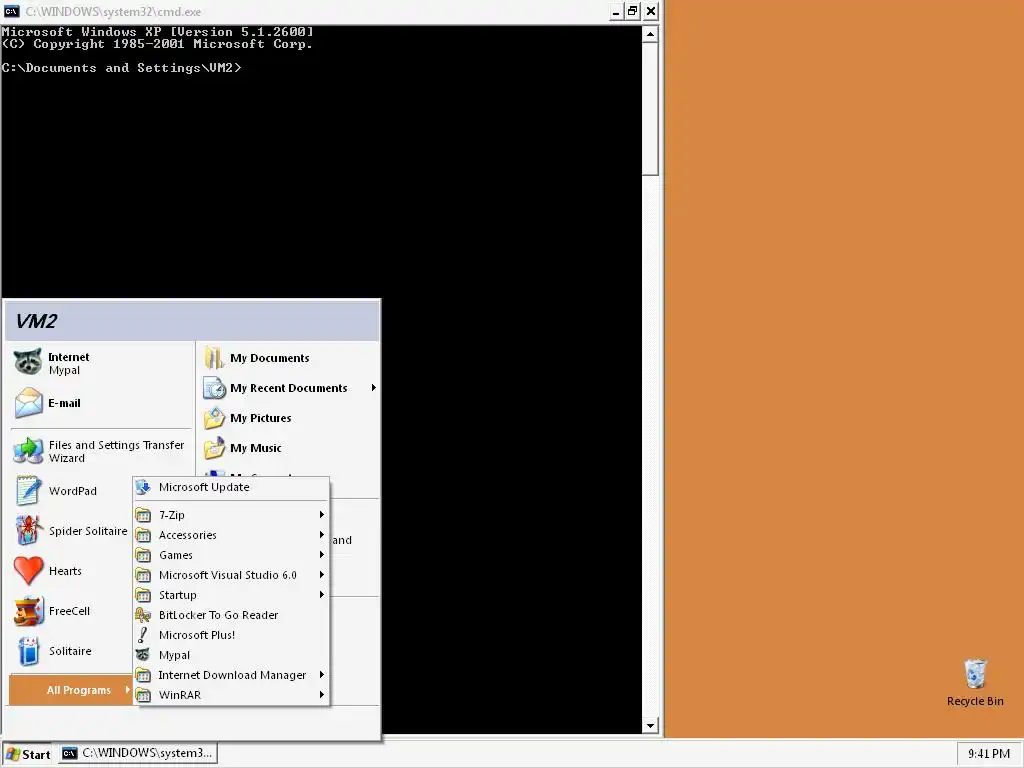This screenshot has height=768, width=1024.
Task: Expand Microsoft Visual Studio 6.0 submenu arrow
Action: tap(322, 575)
